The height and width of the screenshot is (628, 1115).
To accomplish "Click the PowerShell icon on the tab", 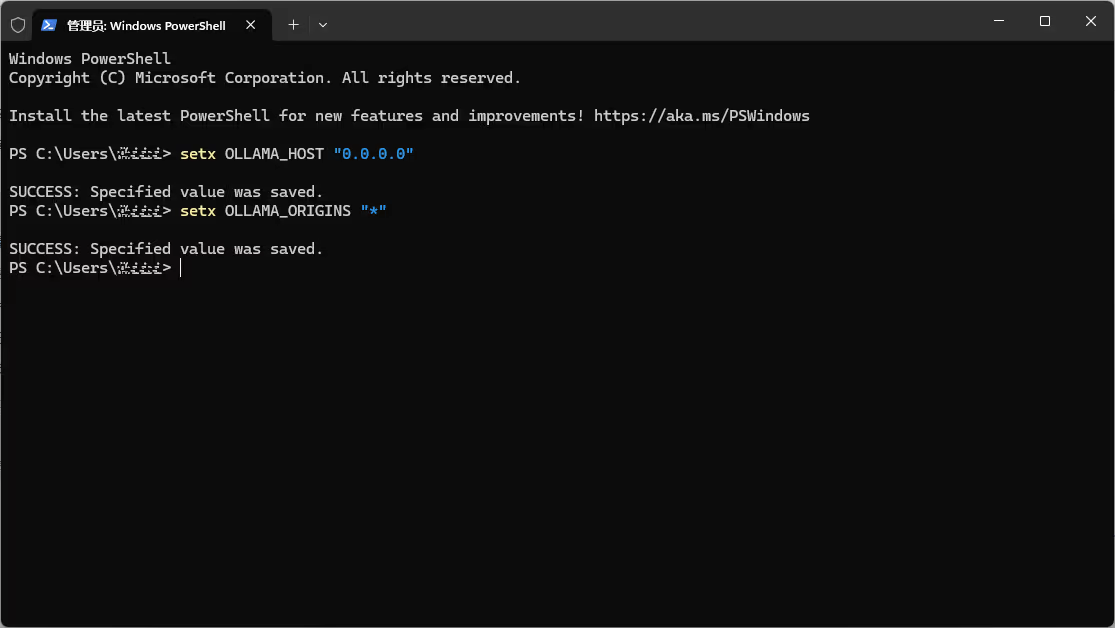I will pos(48,25).
